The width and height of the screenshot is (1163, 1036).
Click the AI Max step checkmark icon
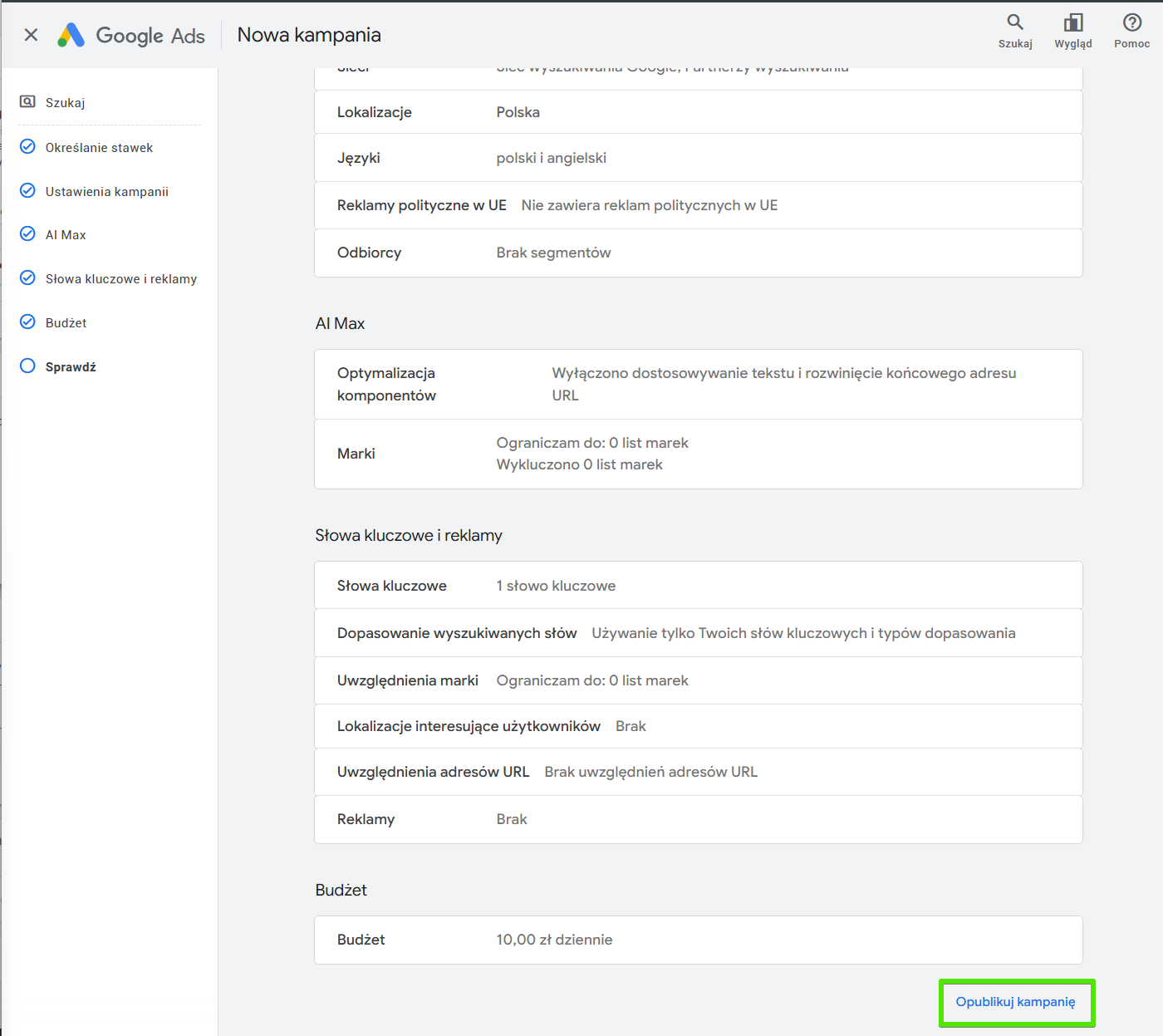click(27, 234)
